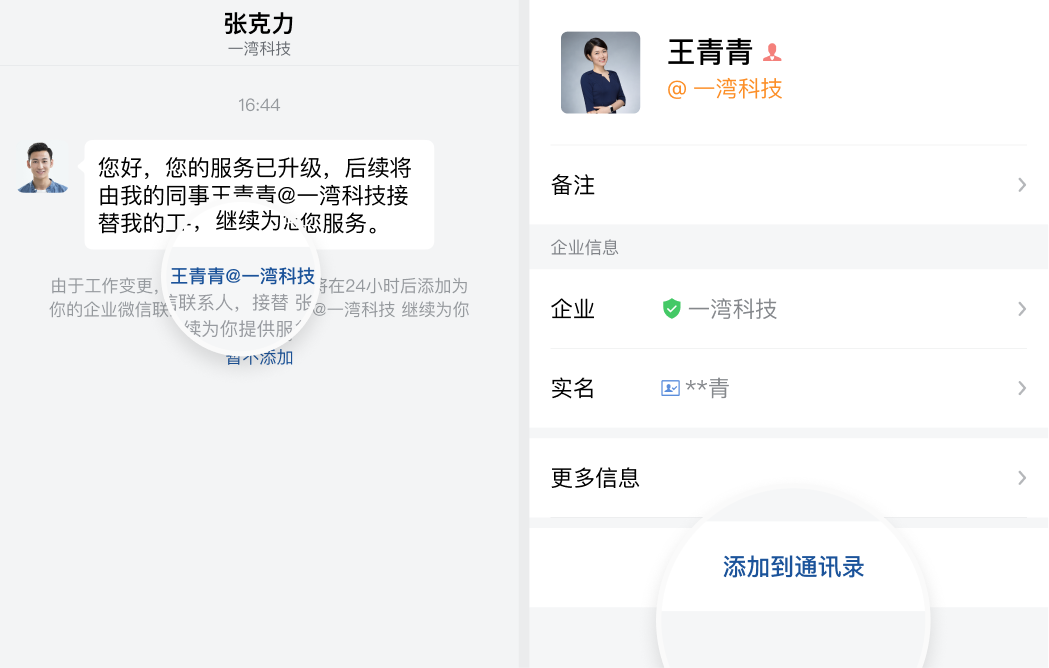Image resolution: width=1049 pixels, height=668 pixels.
Task: Expand the 备注 row chevron
Action: 1021,185
